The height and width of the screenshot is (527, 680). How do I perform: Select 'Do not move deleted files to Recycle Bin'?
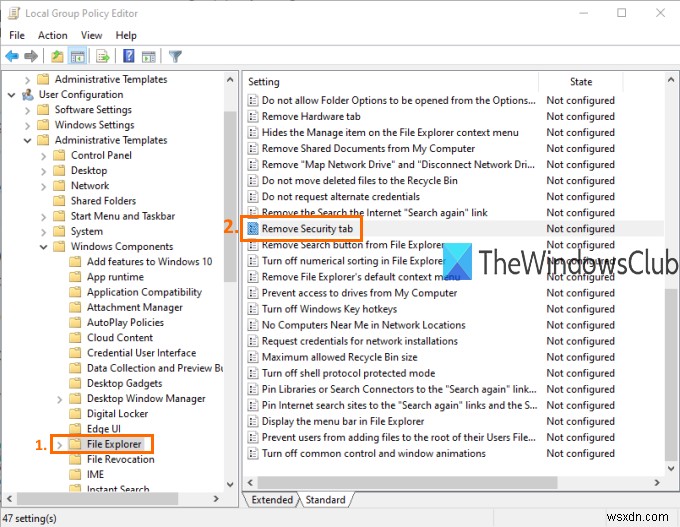[x=360, y=180]
